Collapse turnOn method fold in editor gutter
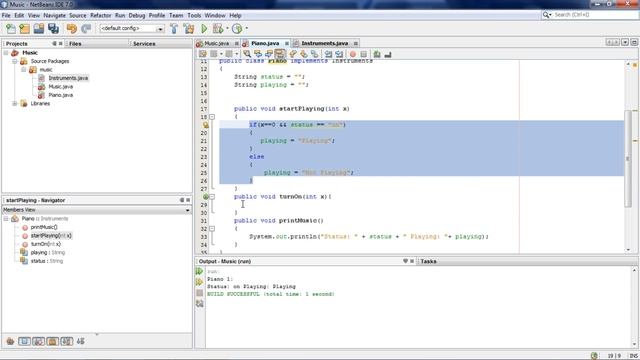 click(212, 196)
